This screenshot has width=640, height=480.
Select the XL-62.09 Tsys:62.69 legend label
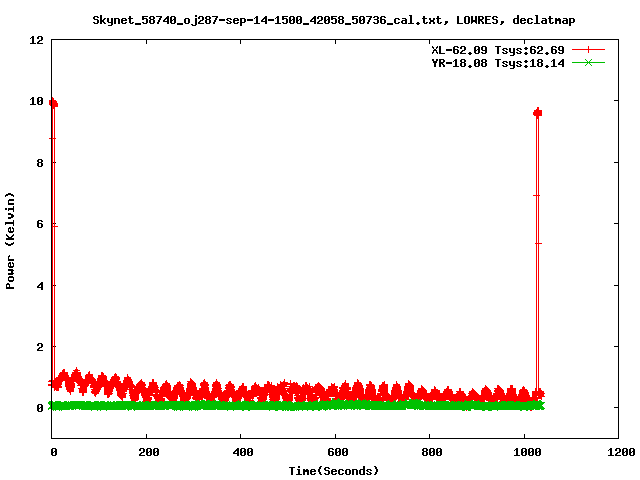[x=498, y=50]
